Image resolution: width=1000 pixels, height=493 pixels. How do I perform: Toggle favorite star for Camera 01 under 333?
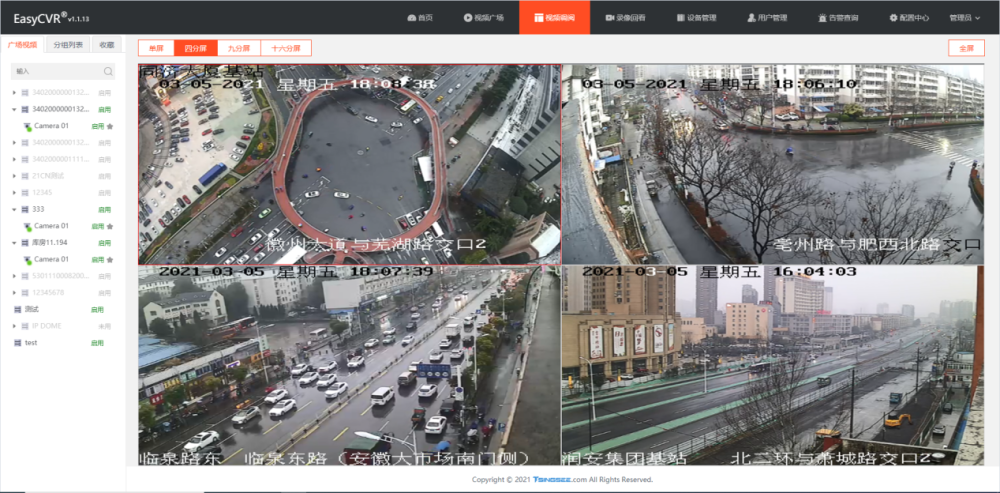[110, 226]
